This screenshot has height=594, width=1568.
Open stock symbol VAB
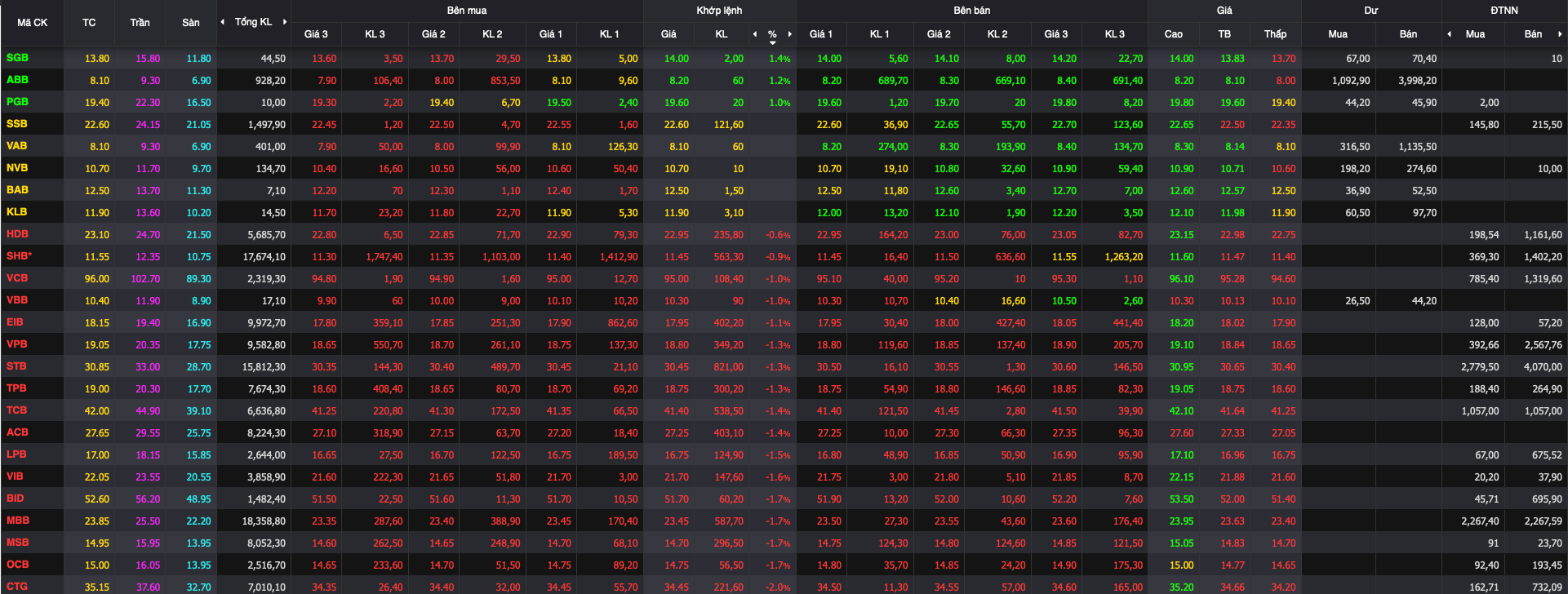[x=16, y=146]
